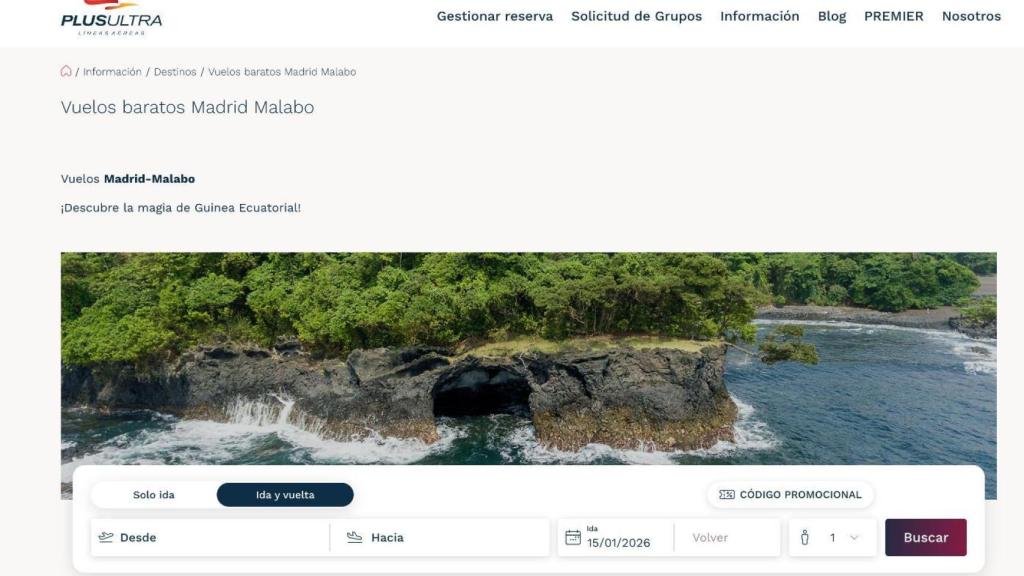Open the Gestionar reserva page

(x=494, y=16)
